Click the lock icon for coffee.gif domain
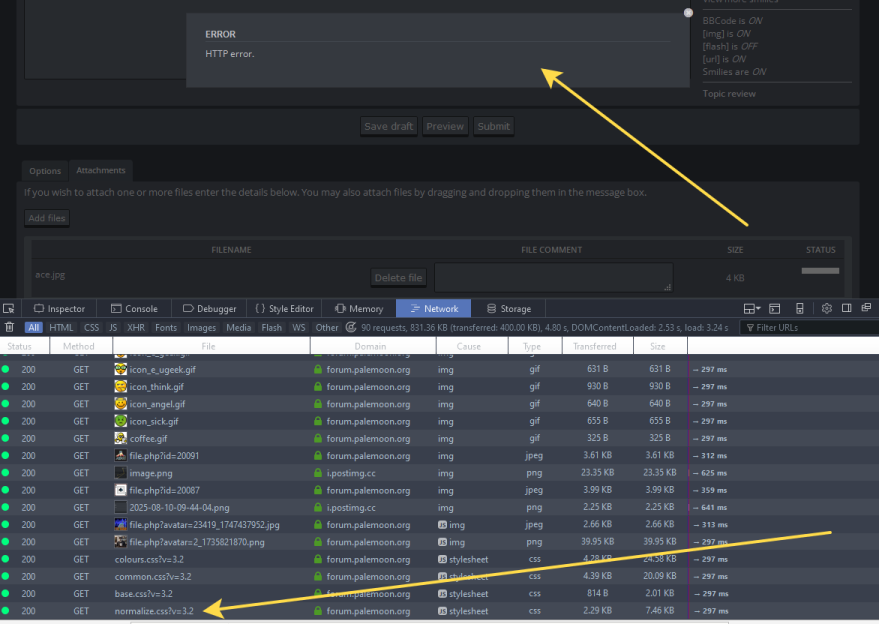 [318, 438]
